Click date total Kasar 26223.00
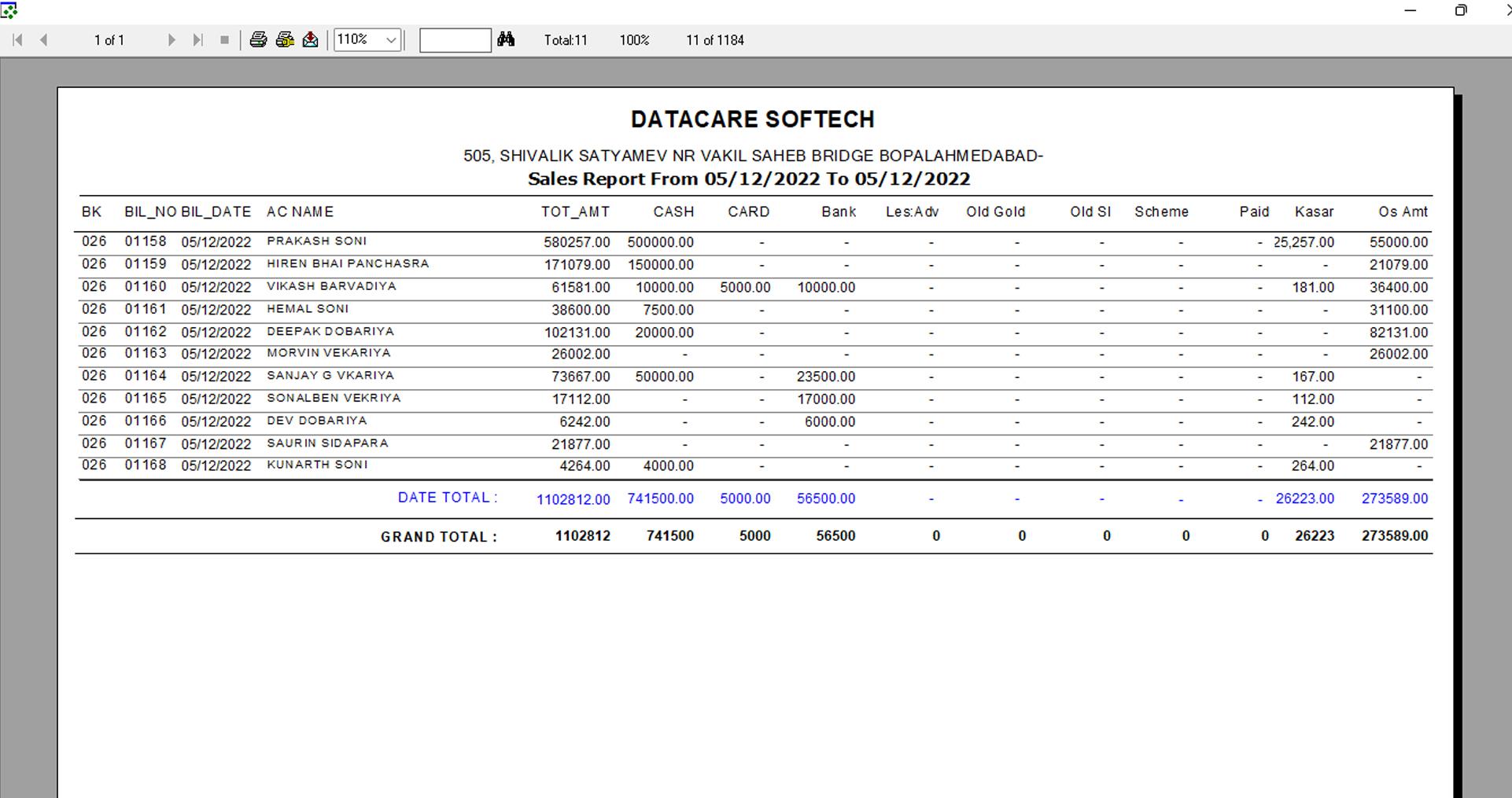This screenshot has height=798, width=1512. (1305, 499)
